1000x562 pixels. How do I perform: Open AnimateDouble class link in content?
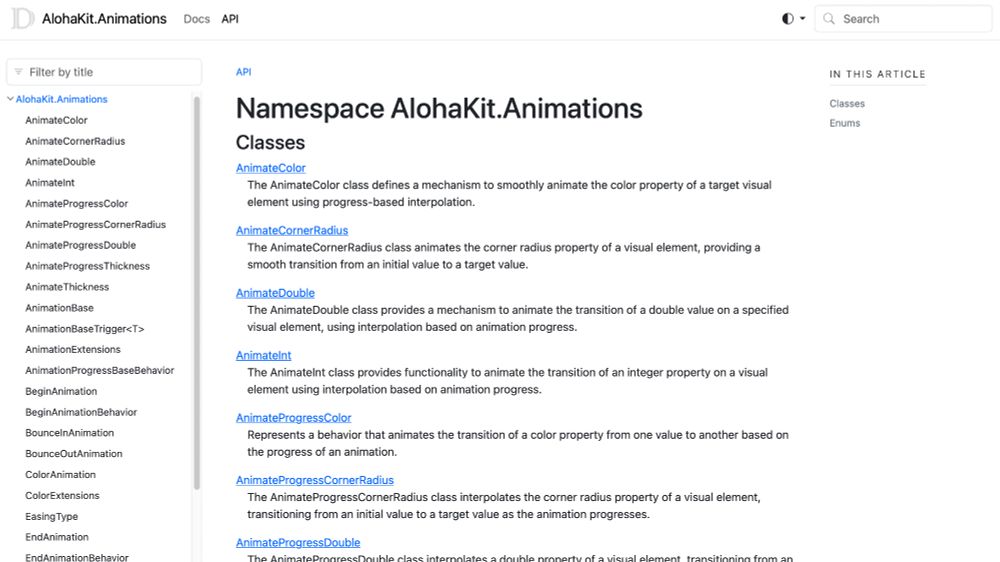(275, 293)
